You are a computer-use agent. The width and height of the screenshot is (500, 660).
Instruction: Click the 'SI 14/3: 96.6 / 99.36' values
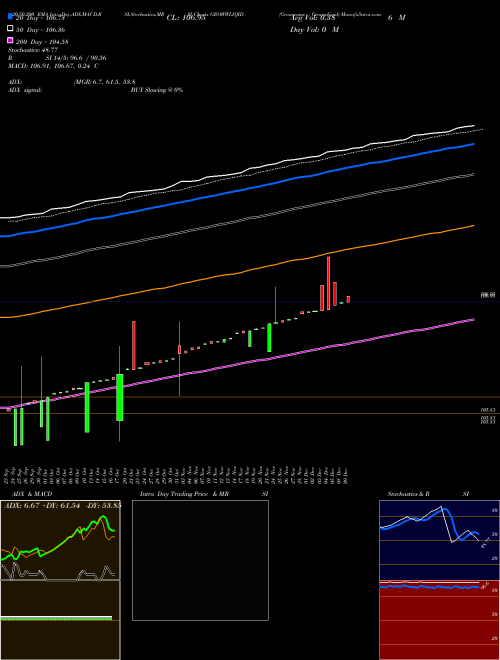[76, 58]
